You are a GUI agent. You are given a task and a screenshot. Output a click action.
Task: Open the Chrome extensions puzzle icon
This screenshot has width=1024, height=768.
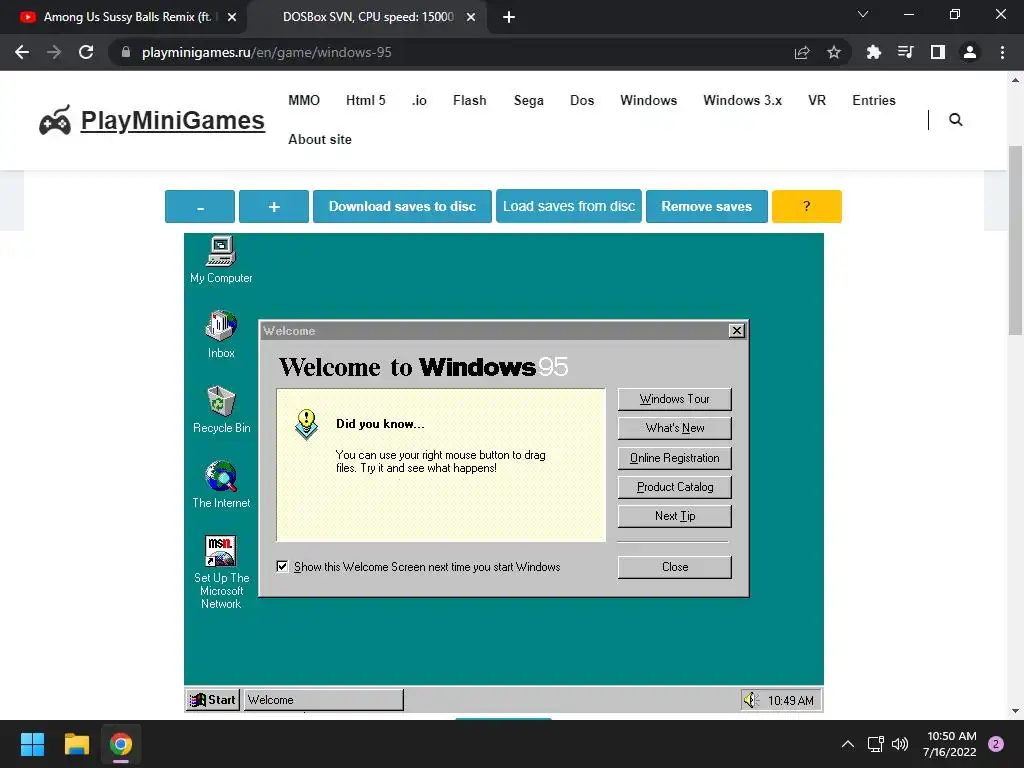(x=873, y=52)
